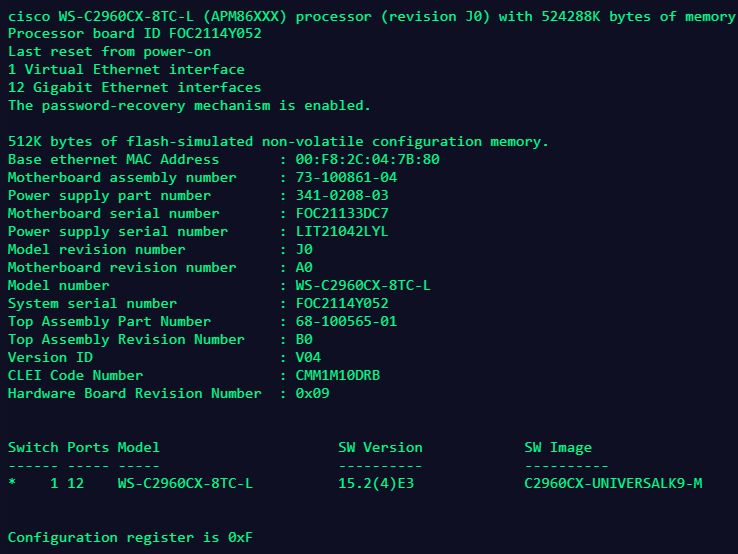This screenshot has height=554, width=738.
Task: Click the SW Image column header
Action: coord(558,447)
